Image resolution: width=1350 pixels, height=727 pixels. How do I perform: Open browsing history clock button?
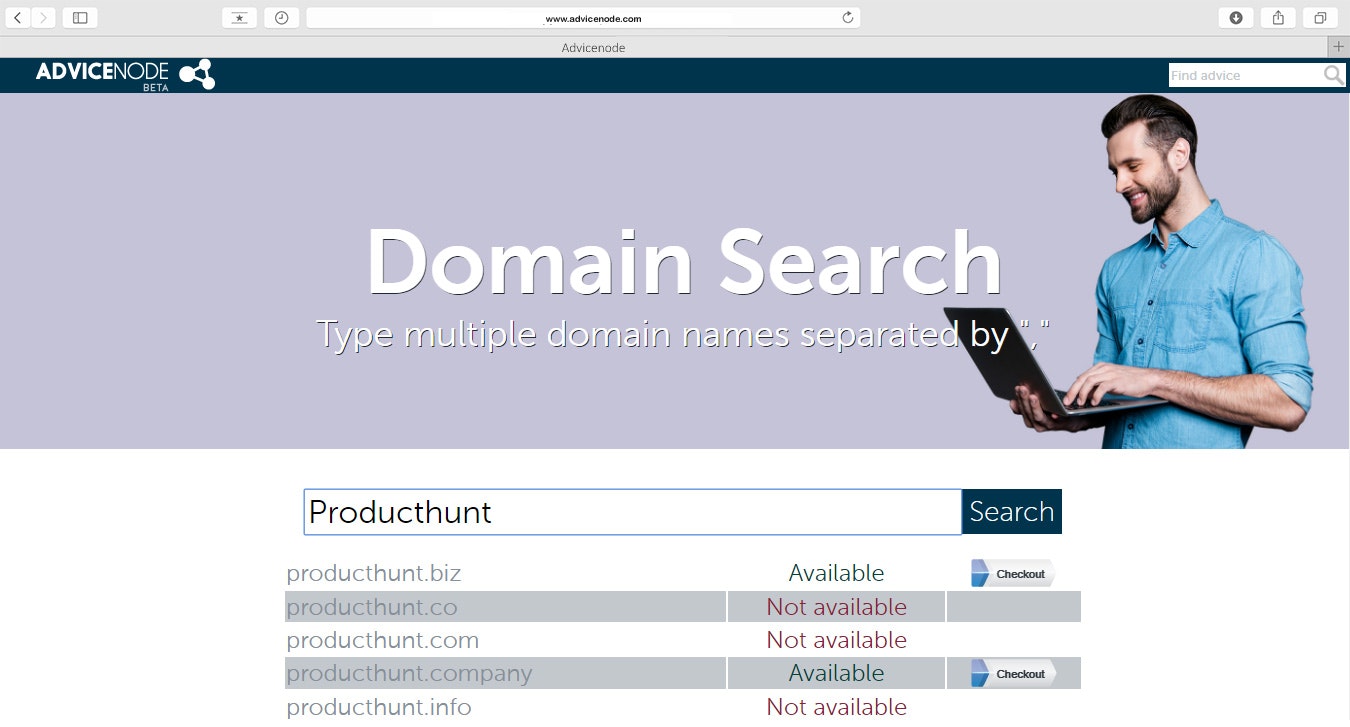(x=282, y=17)
